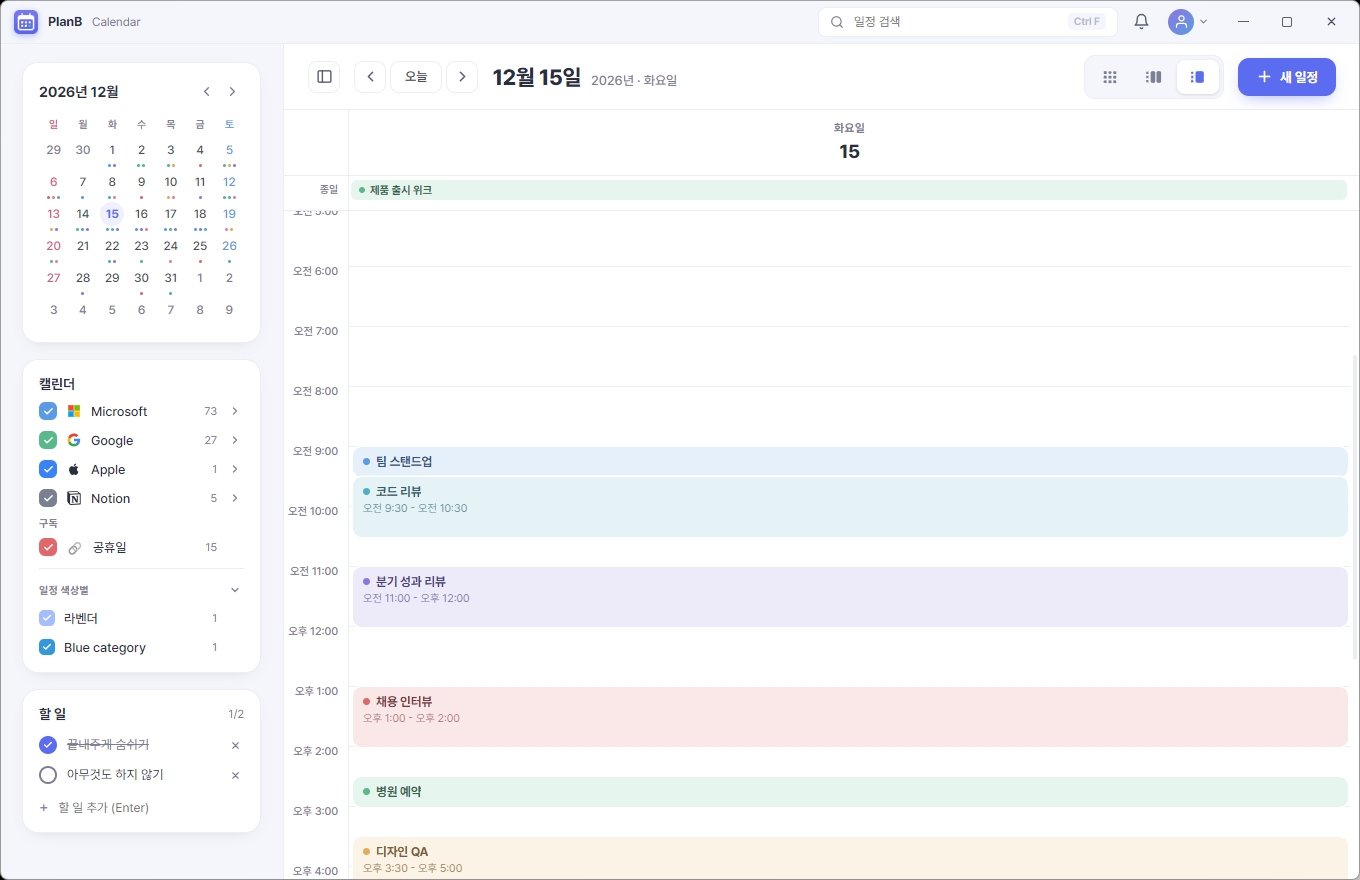Select December 1 in mini calendar
The width and height of the screenshot is (1360, 880).
tap(112, 150)
